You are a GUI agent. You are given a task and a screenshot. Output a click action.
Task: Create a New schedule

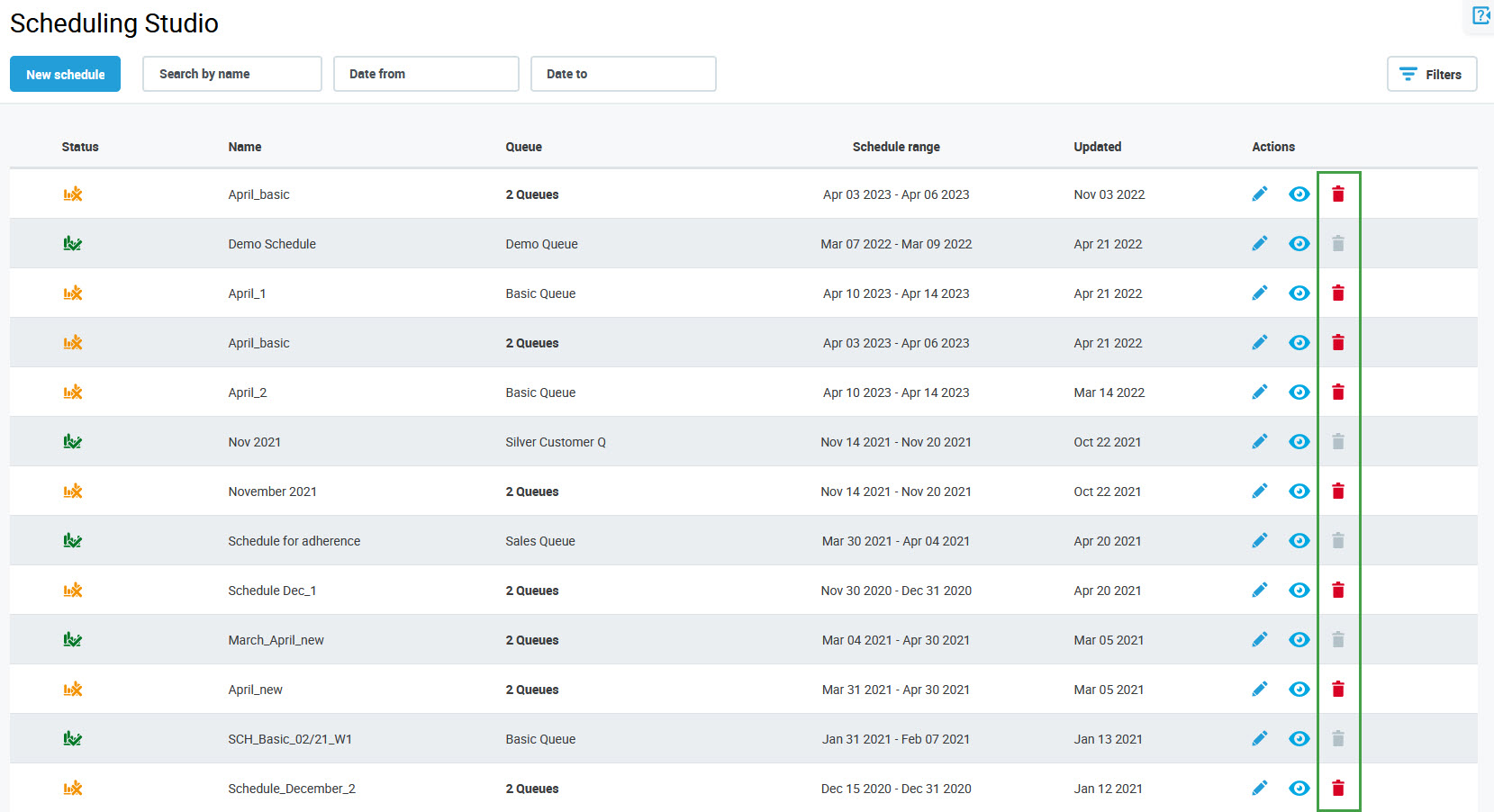point(65,74)
